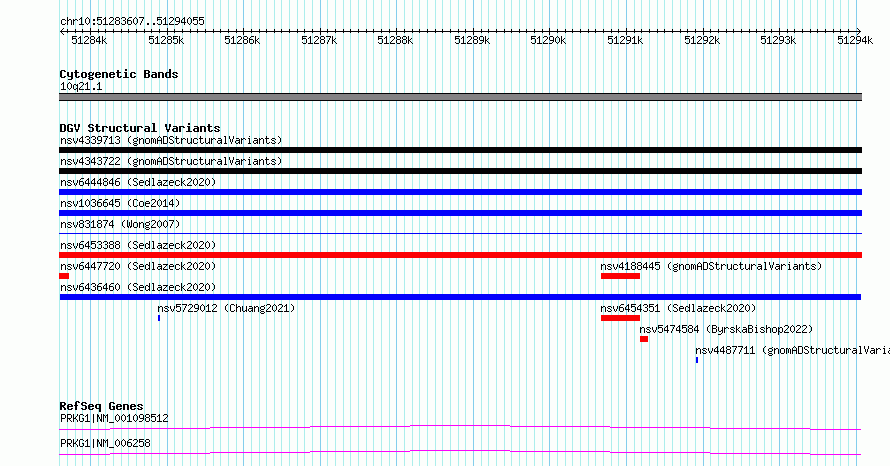This screenshot has width=890, height=466.
Task: Click the 51293k ruler tick label
Action: pyautogui.click(x=778, y=40)
